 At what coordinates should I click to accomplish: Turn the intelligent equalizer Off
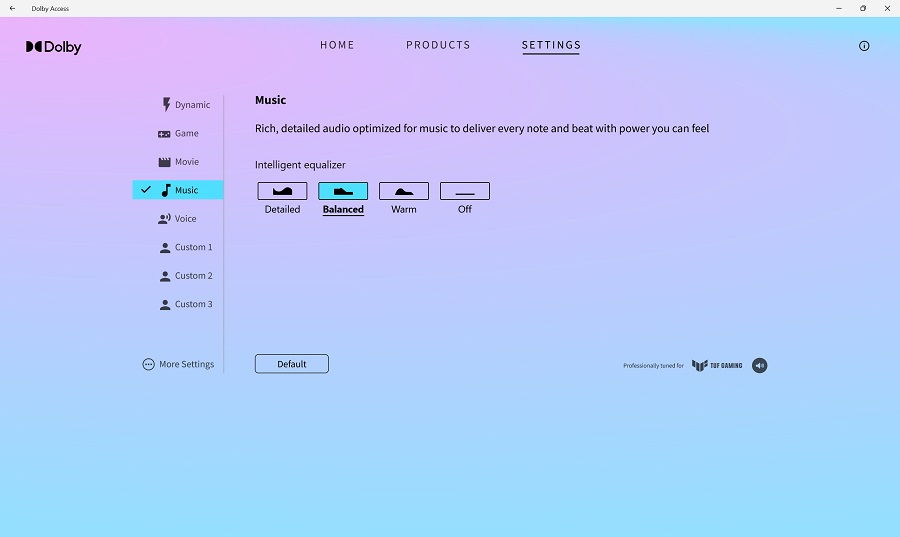[465, 191]
